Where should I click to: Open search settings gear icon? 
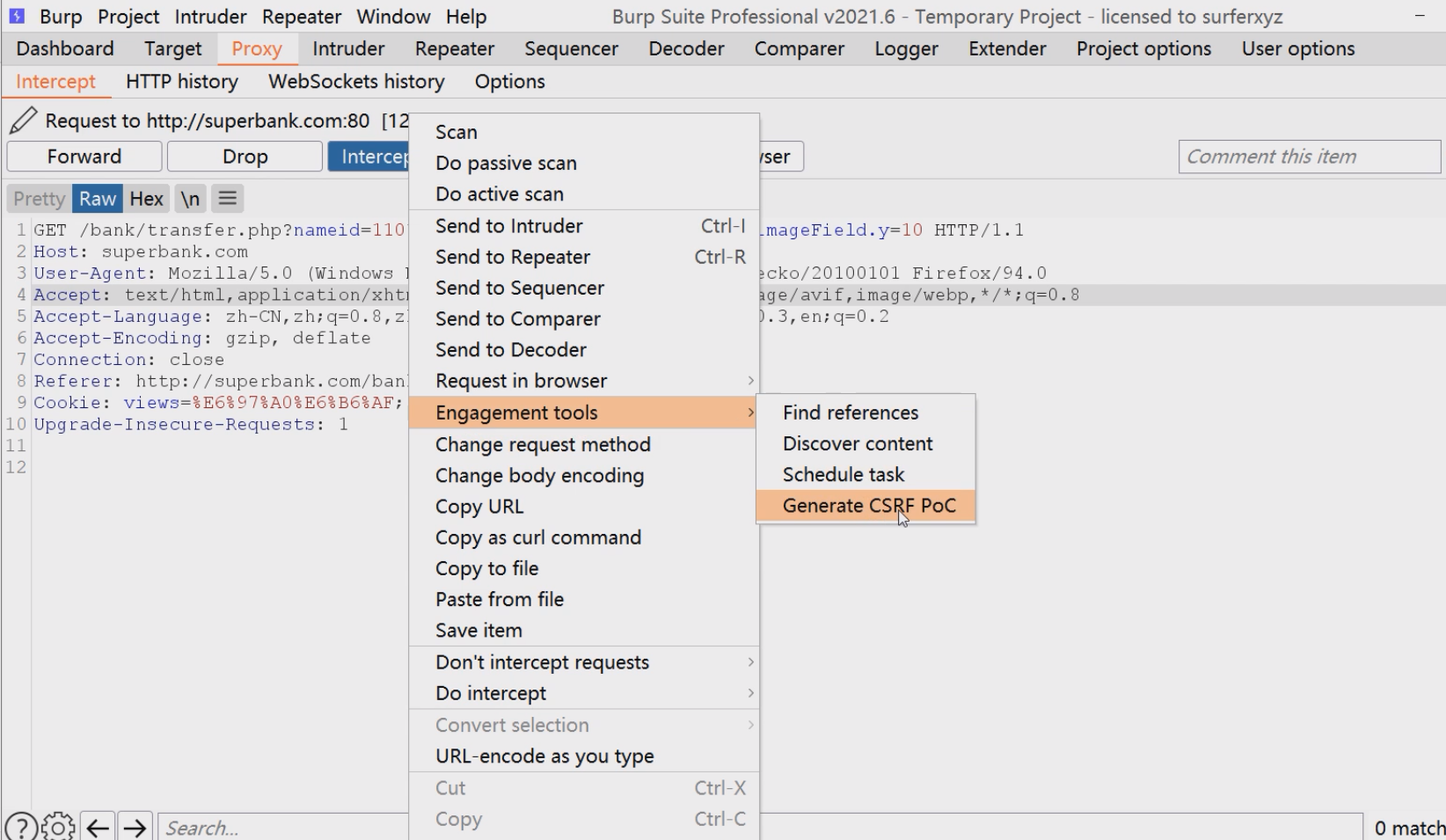[58, 827]
